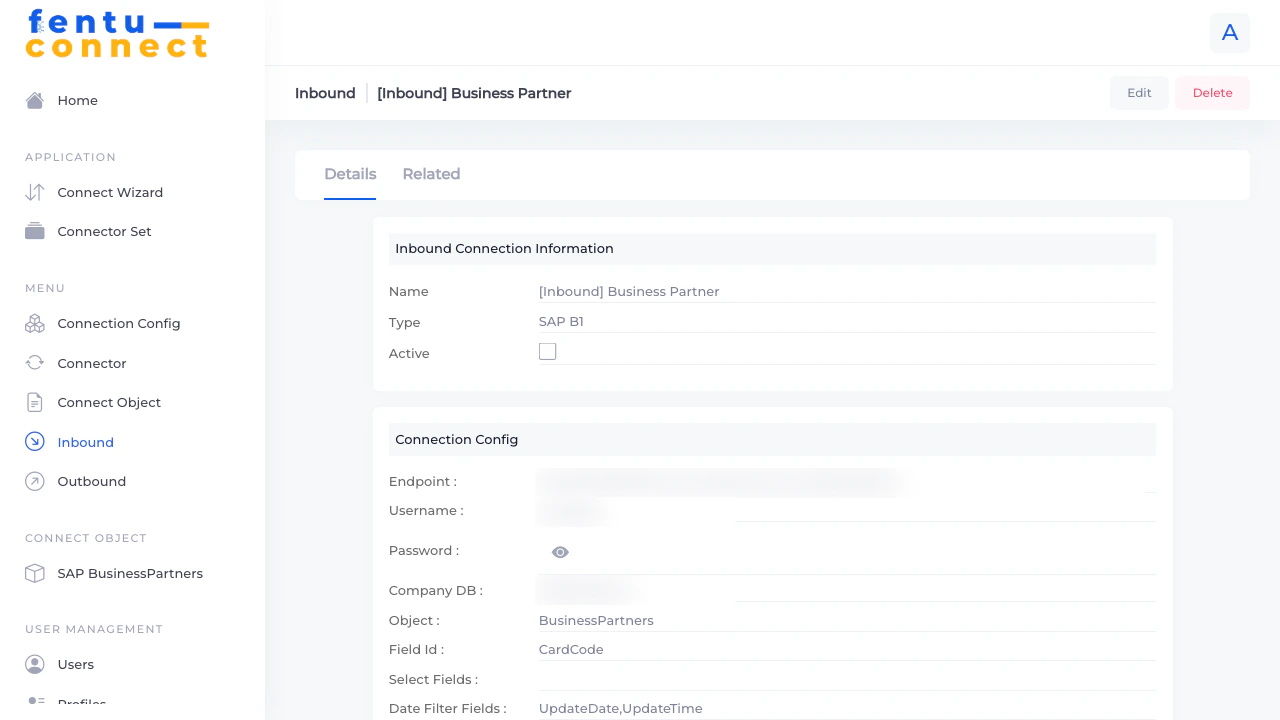Open SAP BusinessPartners connect object
Screen dimensions: 1280x720
point(130,573)
